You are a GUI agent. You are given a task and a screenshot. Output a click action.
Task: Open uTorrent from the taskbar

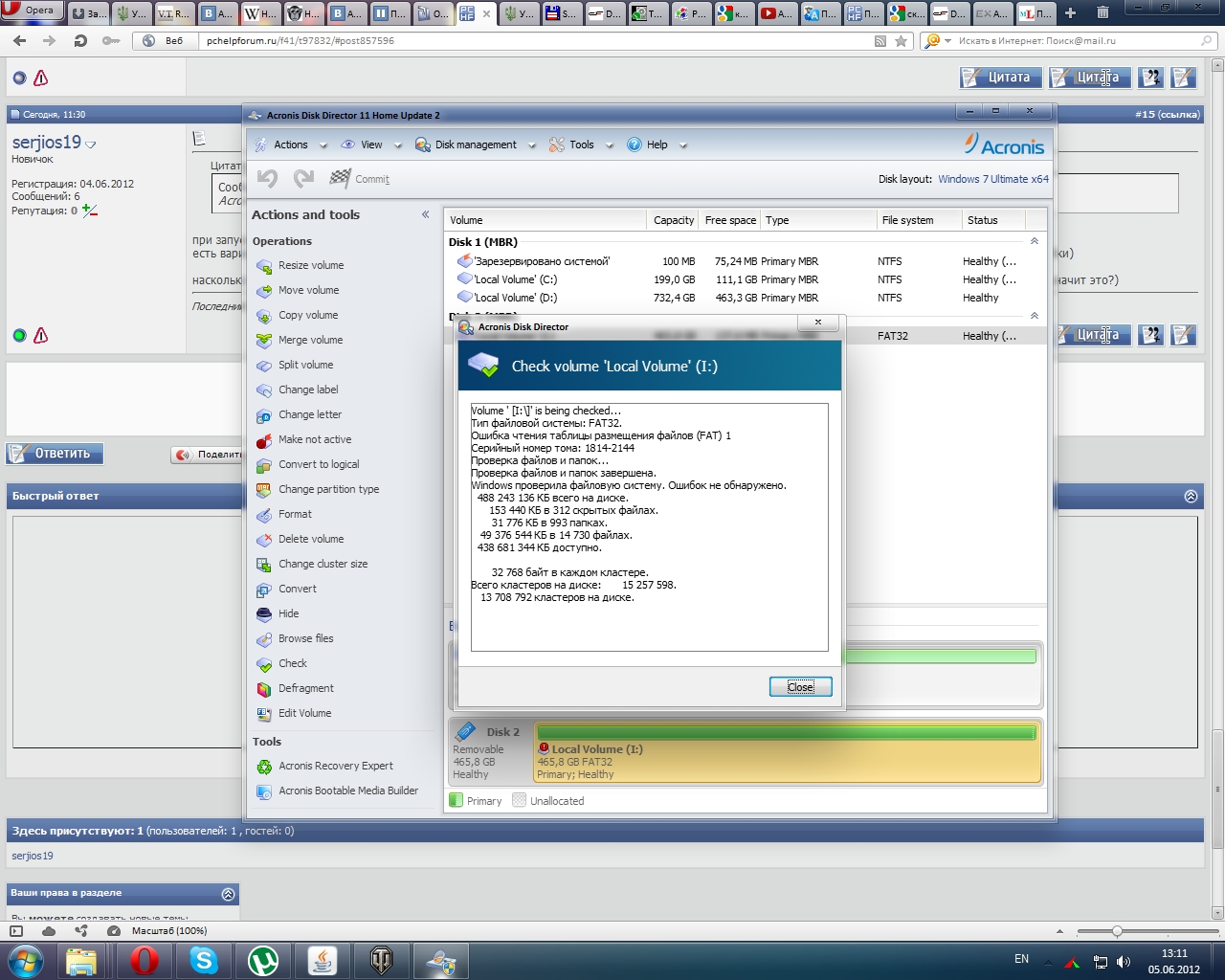point(263,960)
